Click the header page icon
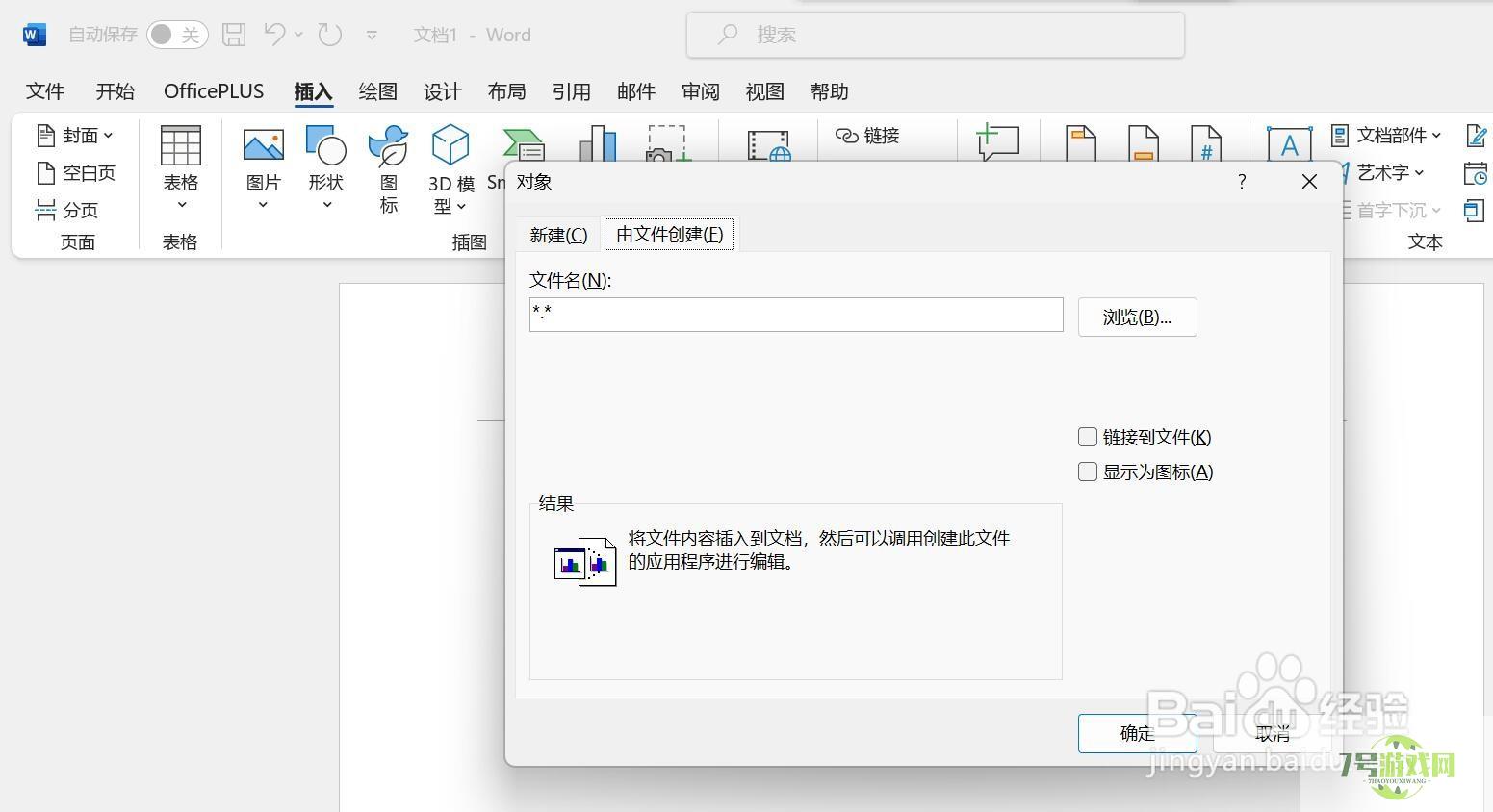This screenshot has height=812, width=1493. pos(1081,143)
